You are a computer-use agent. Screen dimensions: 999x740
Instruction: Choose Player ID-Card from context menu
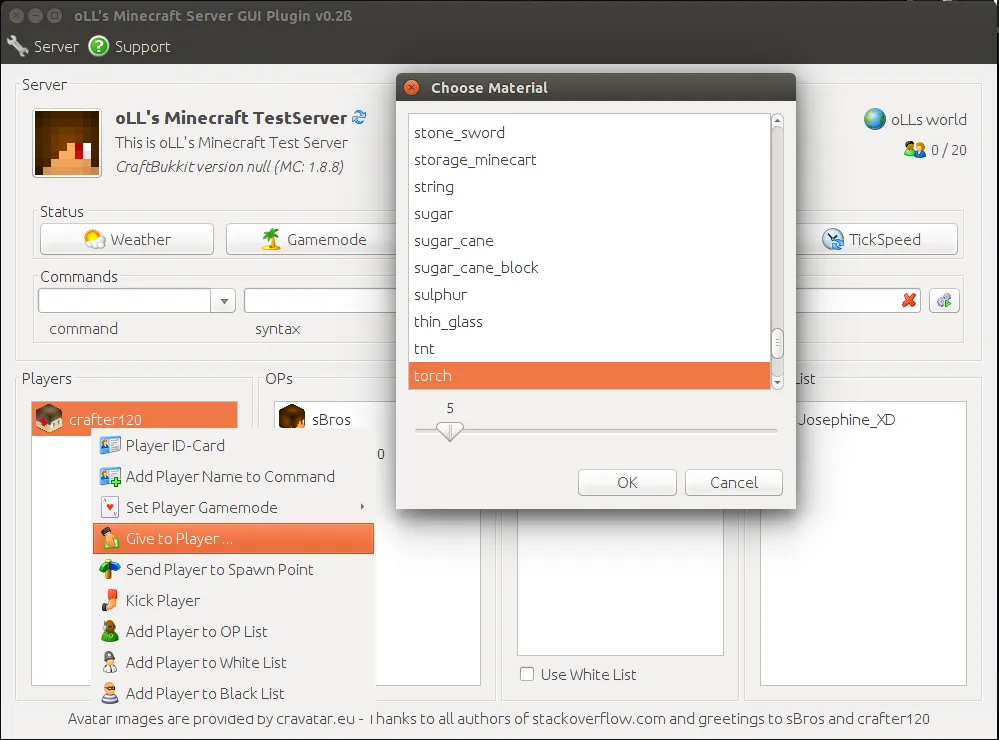point(233,445)
